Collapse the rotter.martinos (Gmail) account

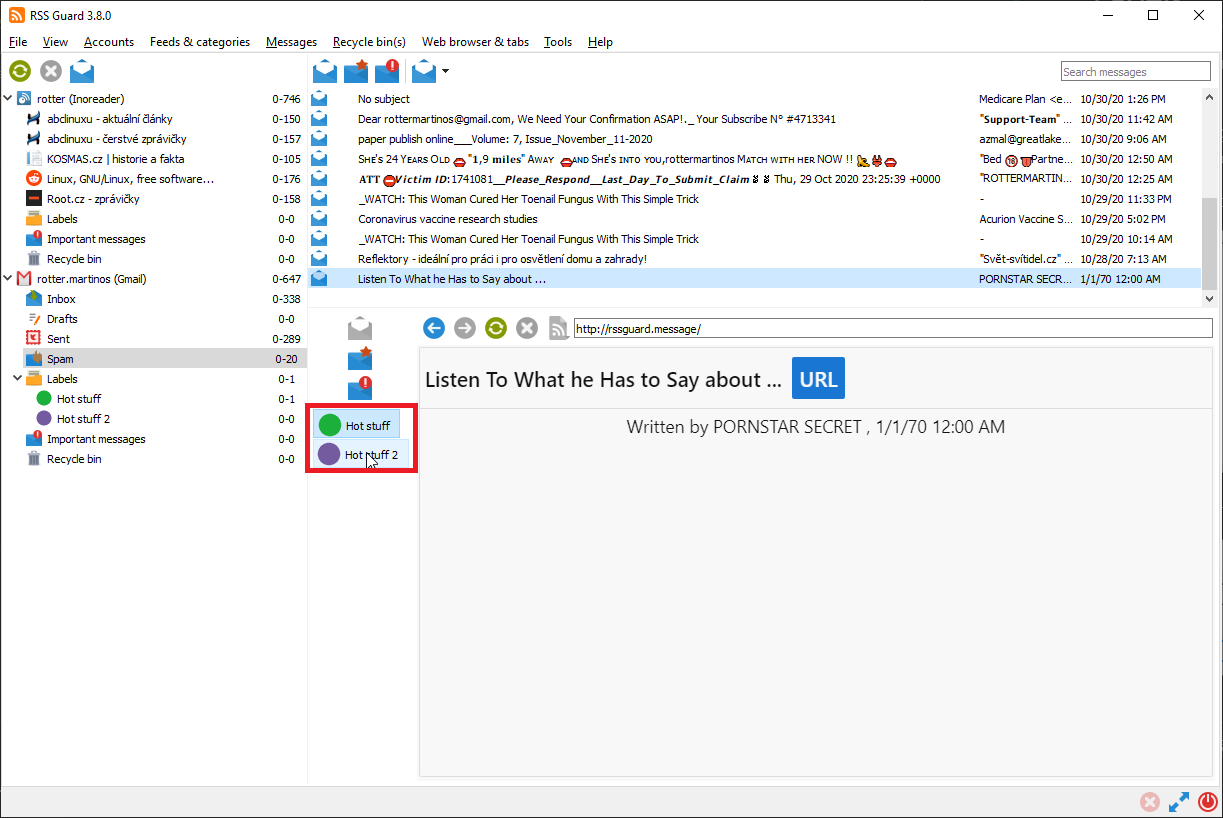[9, 279]
